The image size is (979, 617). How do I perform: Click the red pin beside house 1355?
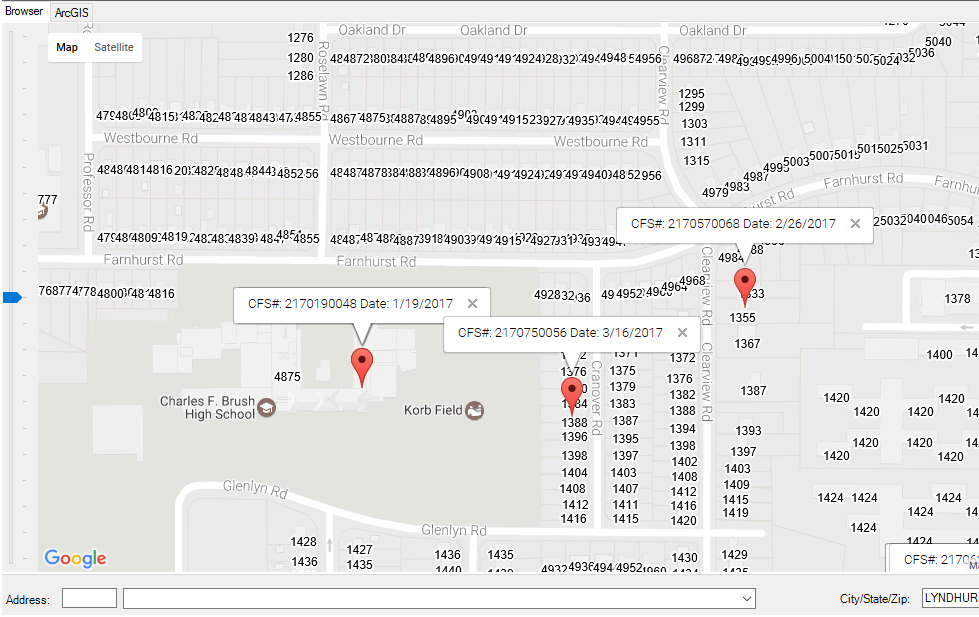coord(745,287)
